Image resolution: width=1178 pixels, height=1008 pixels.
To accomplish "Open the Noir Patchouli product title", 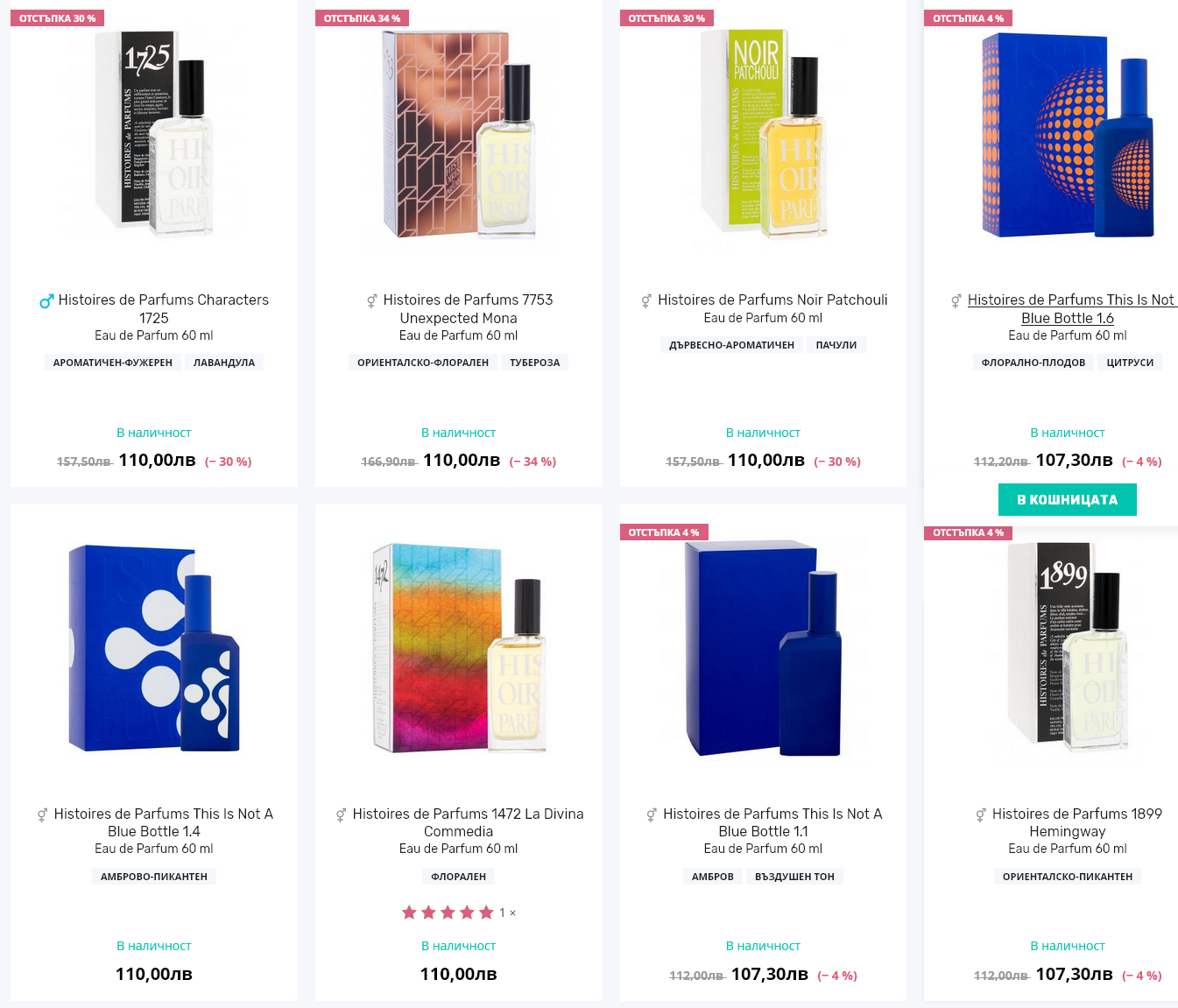I will point(772,300).
